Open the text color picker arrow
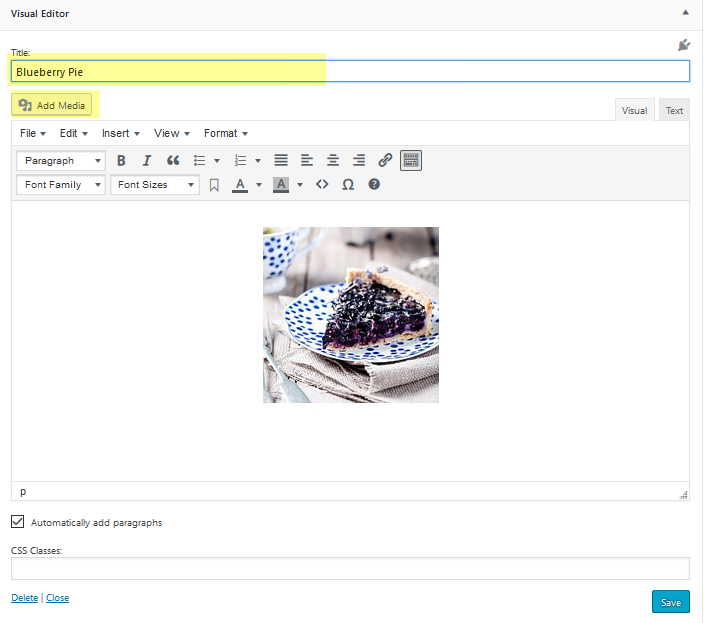 click(x=259, y=185)
